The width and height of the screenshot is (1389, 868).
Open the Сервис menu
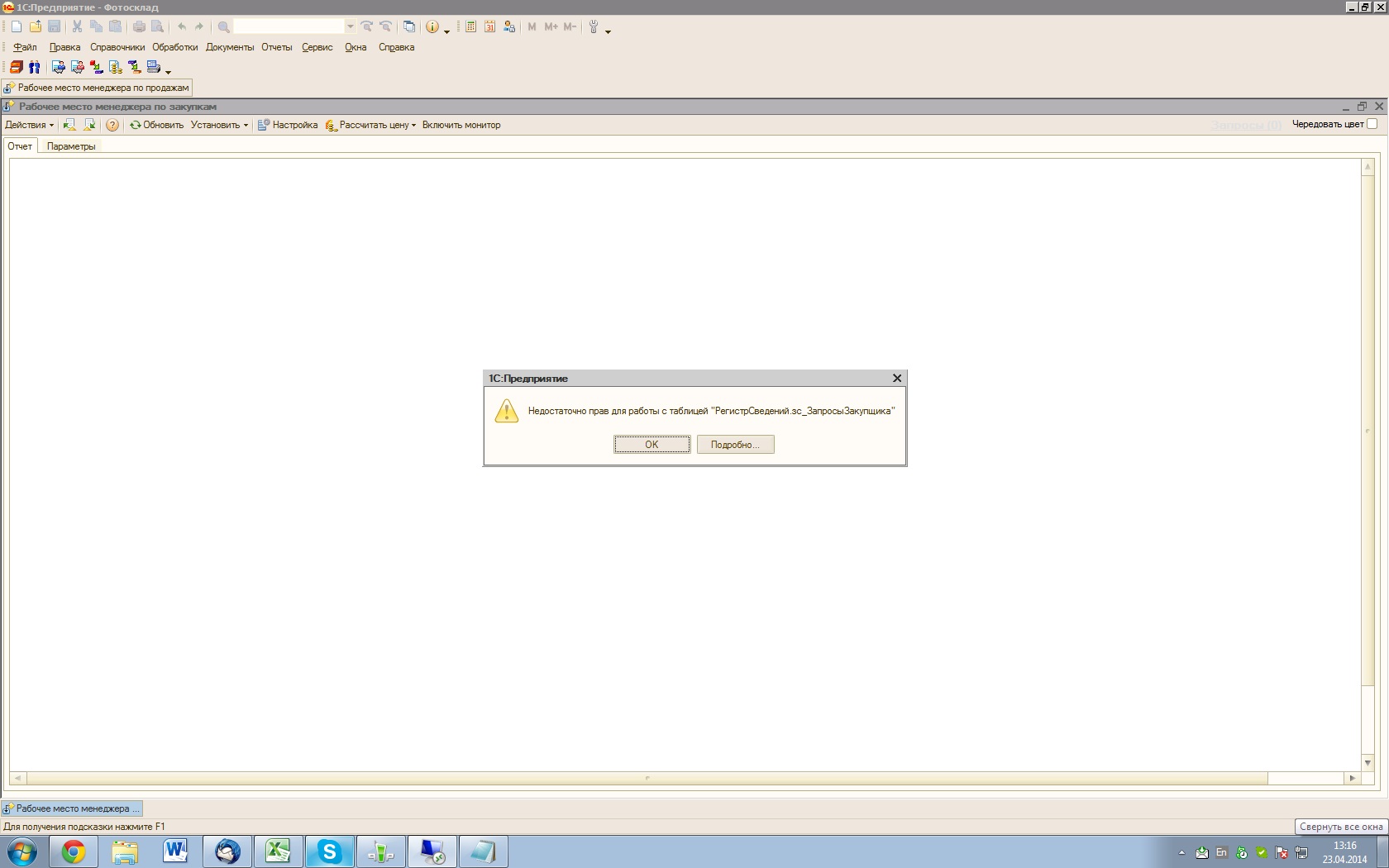[317, 47]
